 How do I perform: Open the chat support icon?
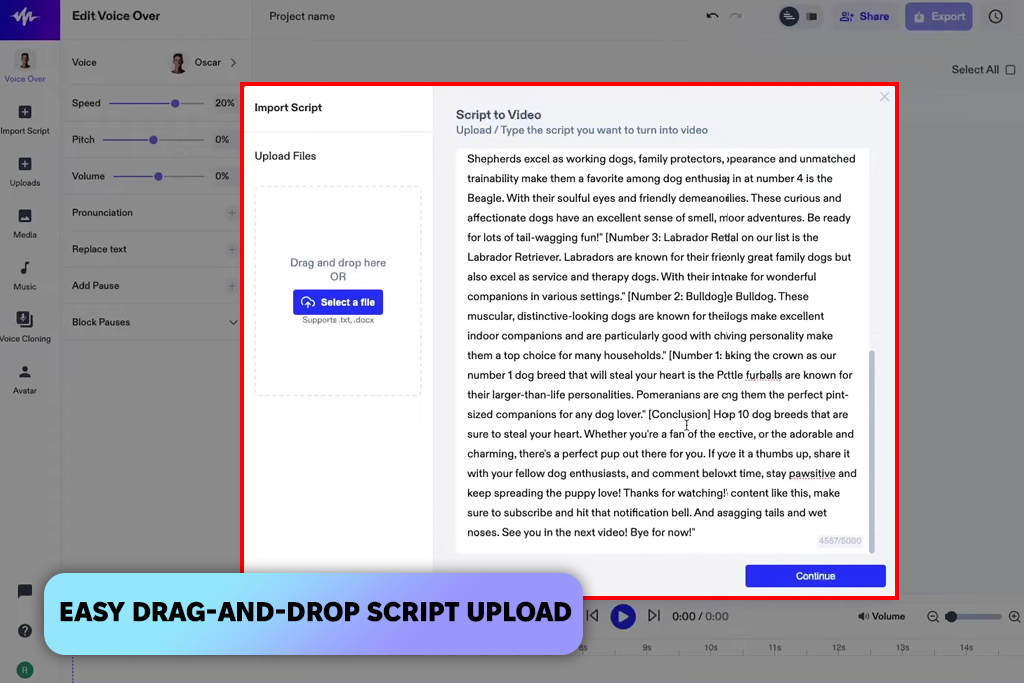pos(25,591)
